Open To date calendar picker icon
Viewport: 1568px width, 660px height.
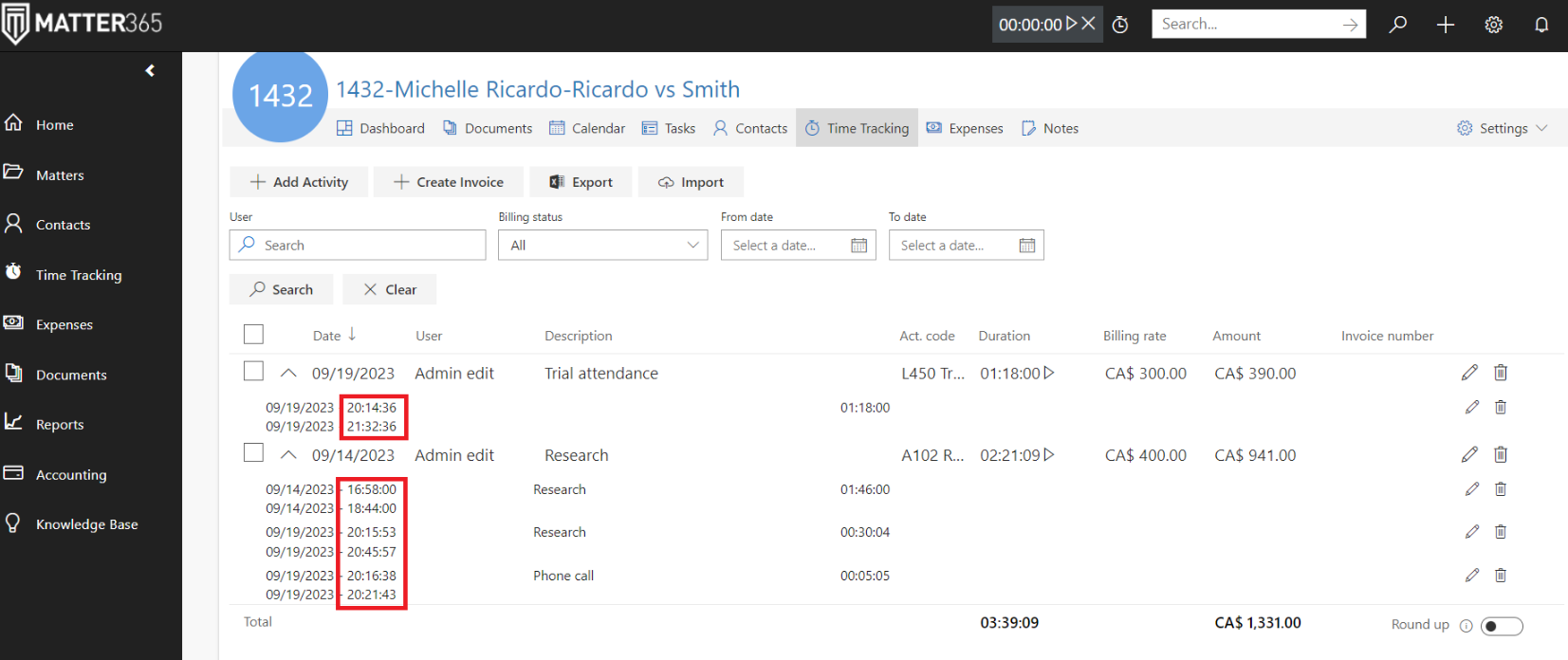click(1026, 246)
